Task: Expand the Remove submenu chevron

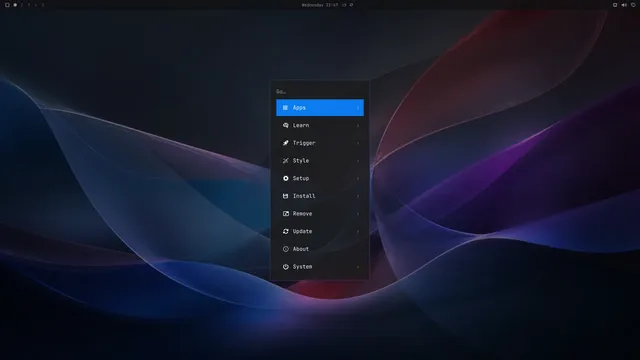Action: pyautogui.click(x=358, y=214)
